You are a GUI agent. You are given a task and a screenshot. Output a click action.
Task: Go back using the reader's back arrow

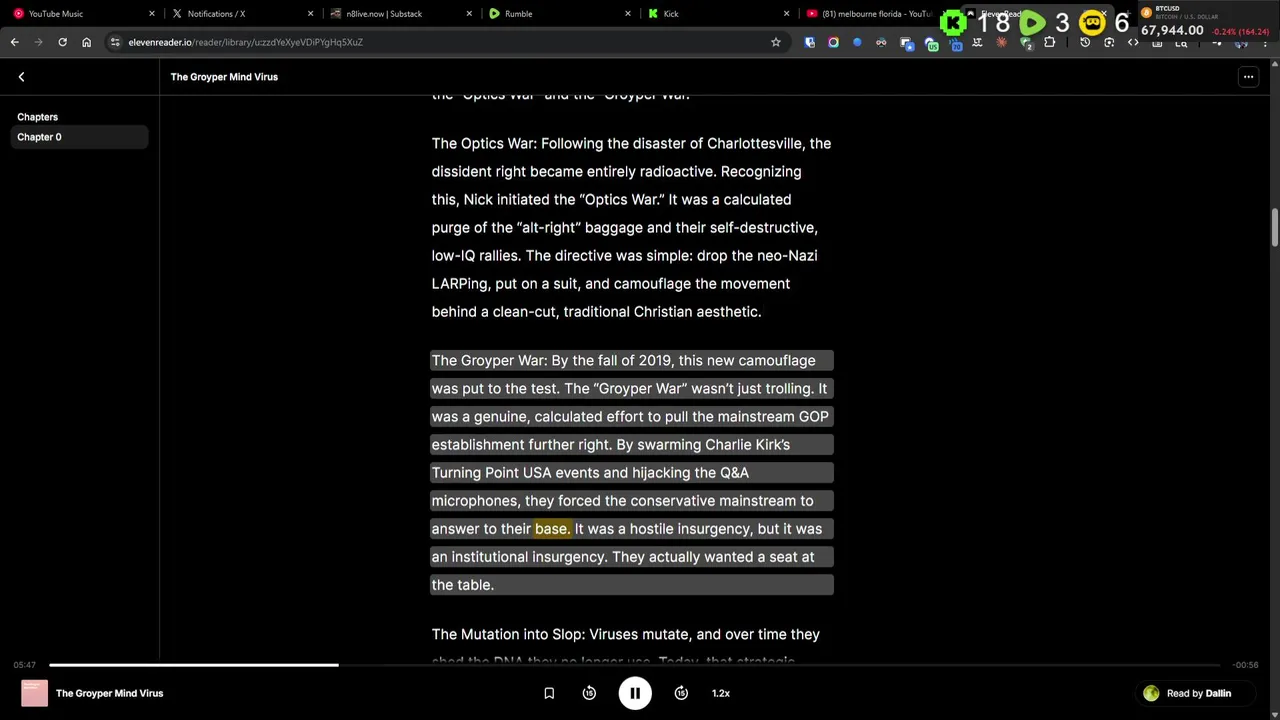(x=21, y=77)
